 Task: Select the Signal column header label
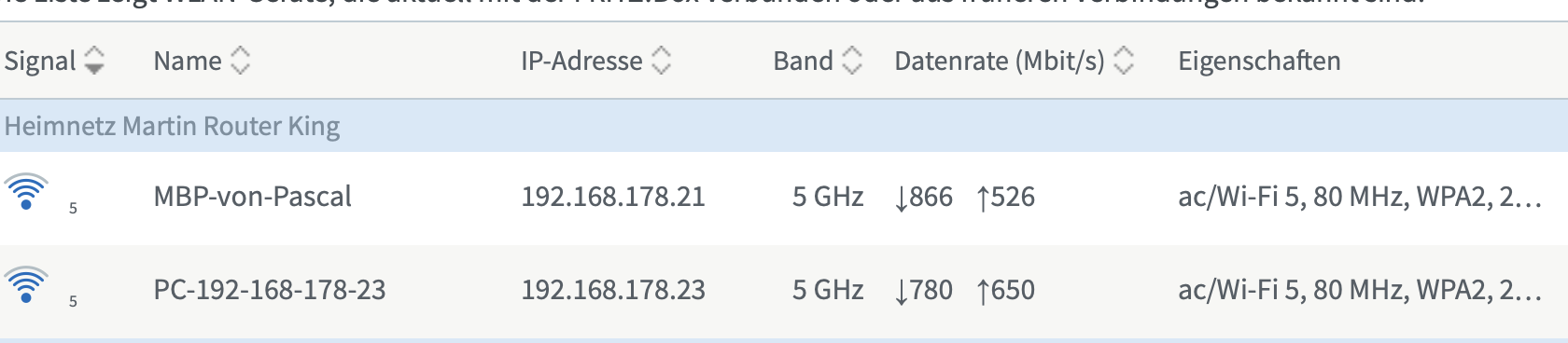(x=40, y=62)
